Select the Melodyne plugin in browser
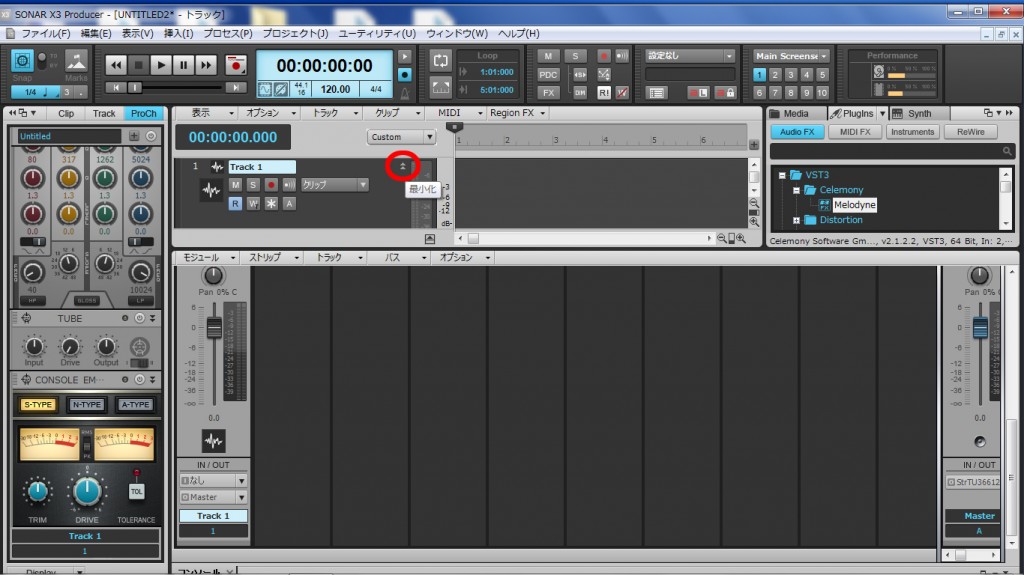Screen dimensions: 1024x575 coord(854,205)
